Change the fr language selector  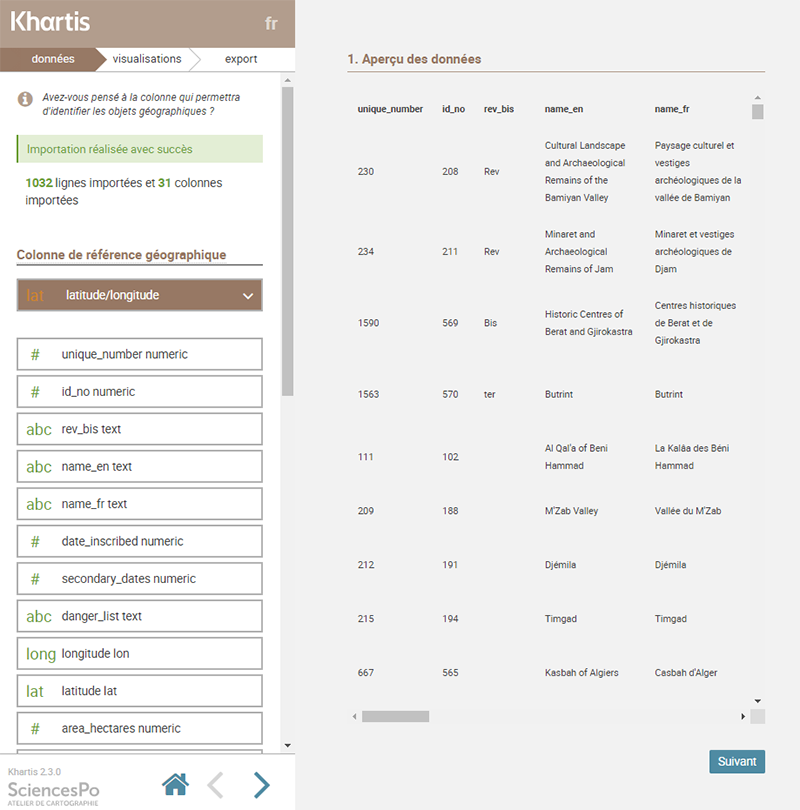271,24
